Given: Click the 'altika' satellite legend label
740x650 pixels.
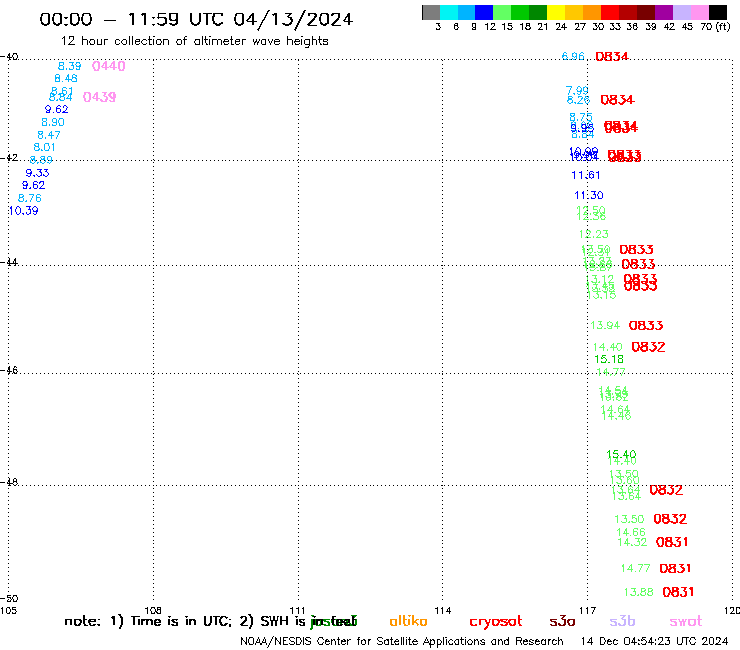Looking at the screenshot, I should pyautogui.click(x=408, y=621).
